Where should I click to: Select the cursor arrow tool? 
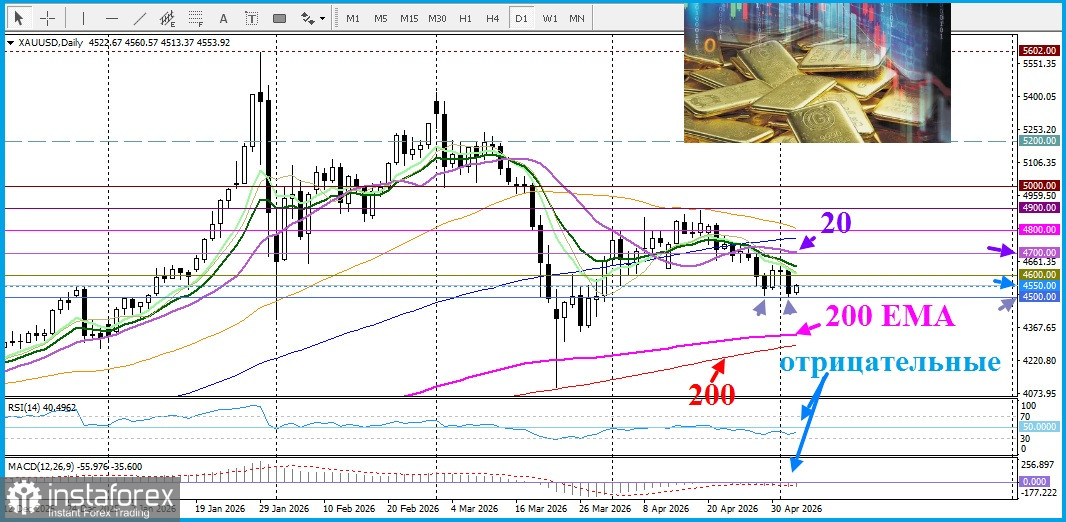coord(19,18)
